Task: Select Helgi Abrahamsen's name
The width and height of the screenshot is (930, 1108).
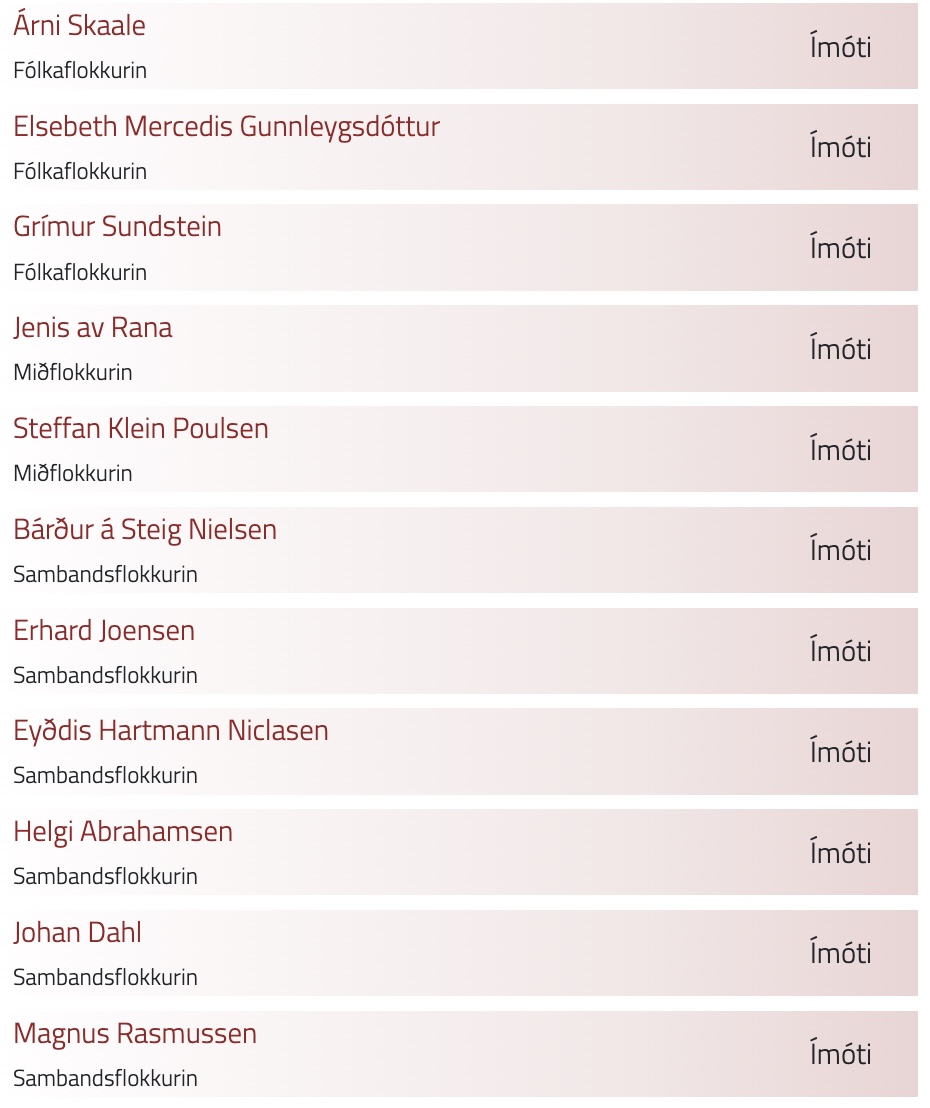Action: point(123,832)
